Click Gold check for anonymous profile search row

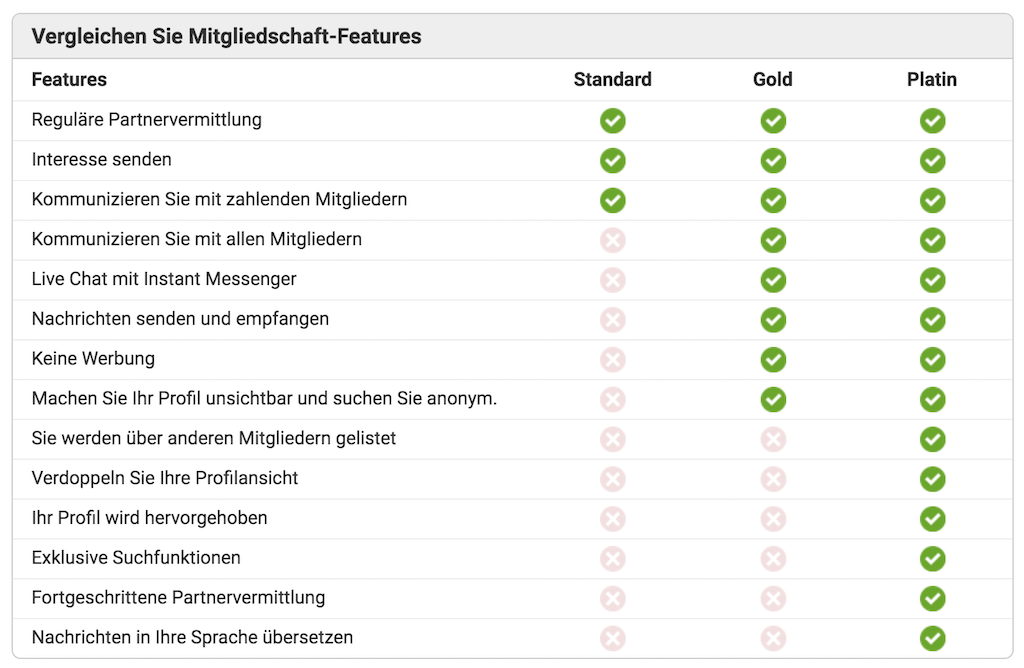pyautogui.click(x=773, y=400)
